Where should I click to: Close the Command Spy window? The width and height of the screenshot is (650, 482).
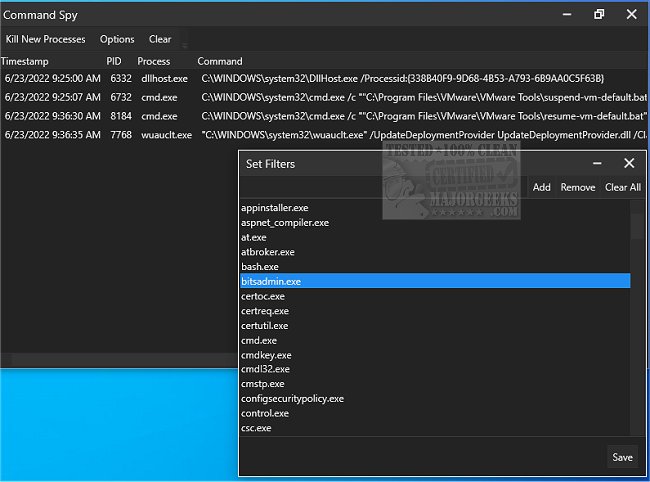coord(631,15)
